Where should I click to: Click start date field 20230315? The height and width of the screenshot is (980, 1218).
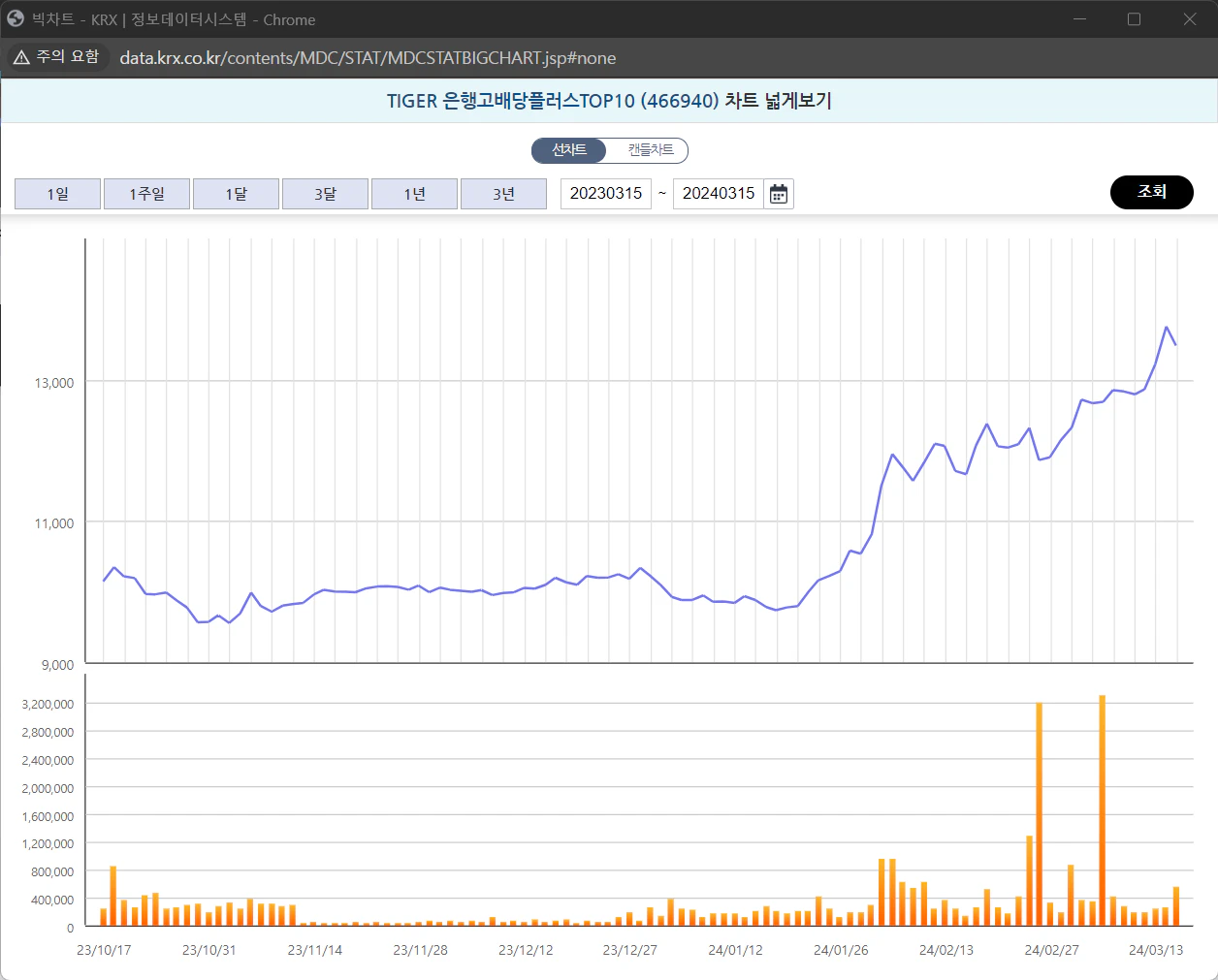pyautogui.click(x=606, y=194)
